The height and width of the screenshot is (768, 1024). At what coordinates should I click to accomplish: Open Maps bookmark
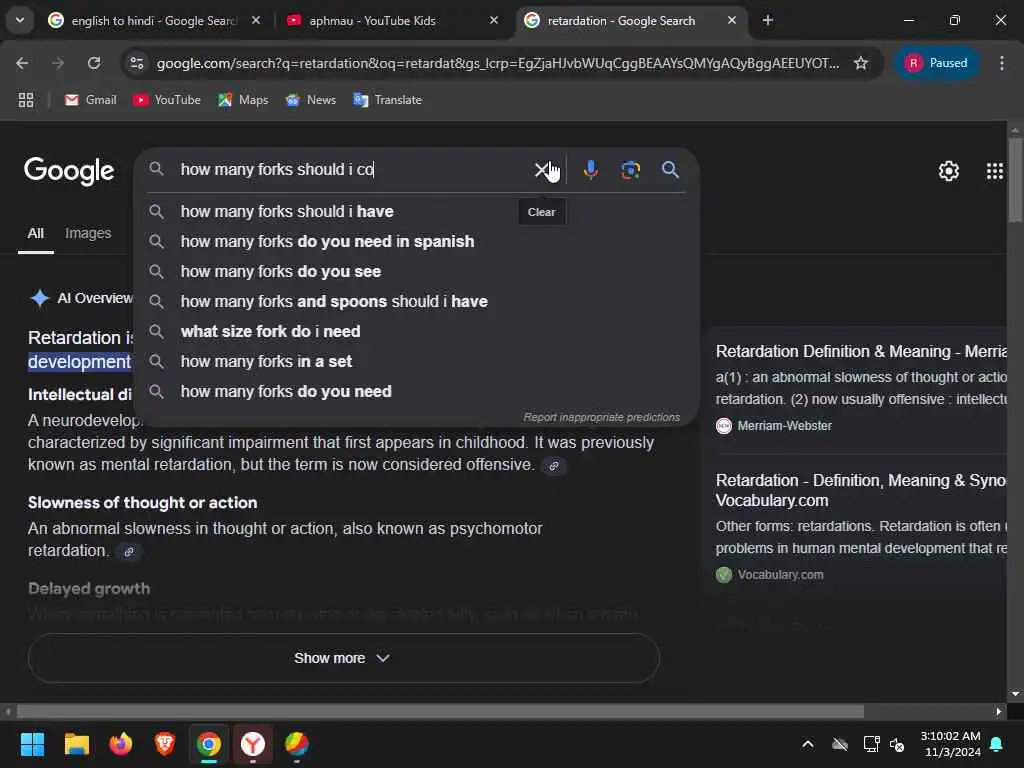(243, 100)
